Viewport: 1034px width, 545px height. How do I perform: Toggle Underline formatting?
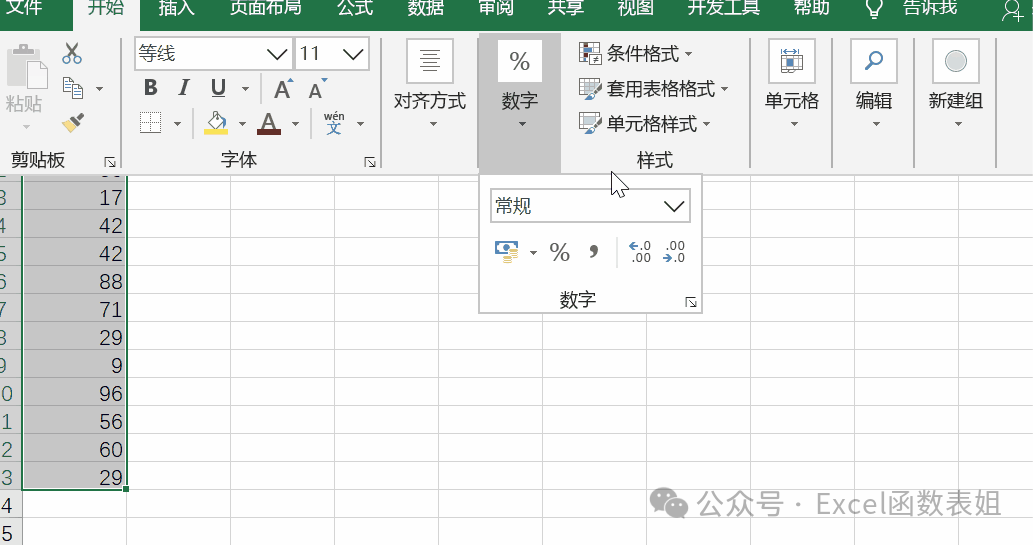(x=218, y=88)
